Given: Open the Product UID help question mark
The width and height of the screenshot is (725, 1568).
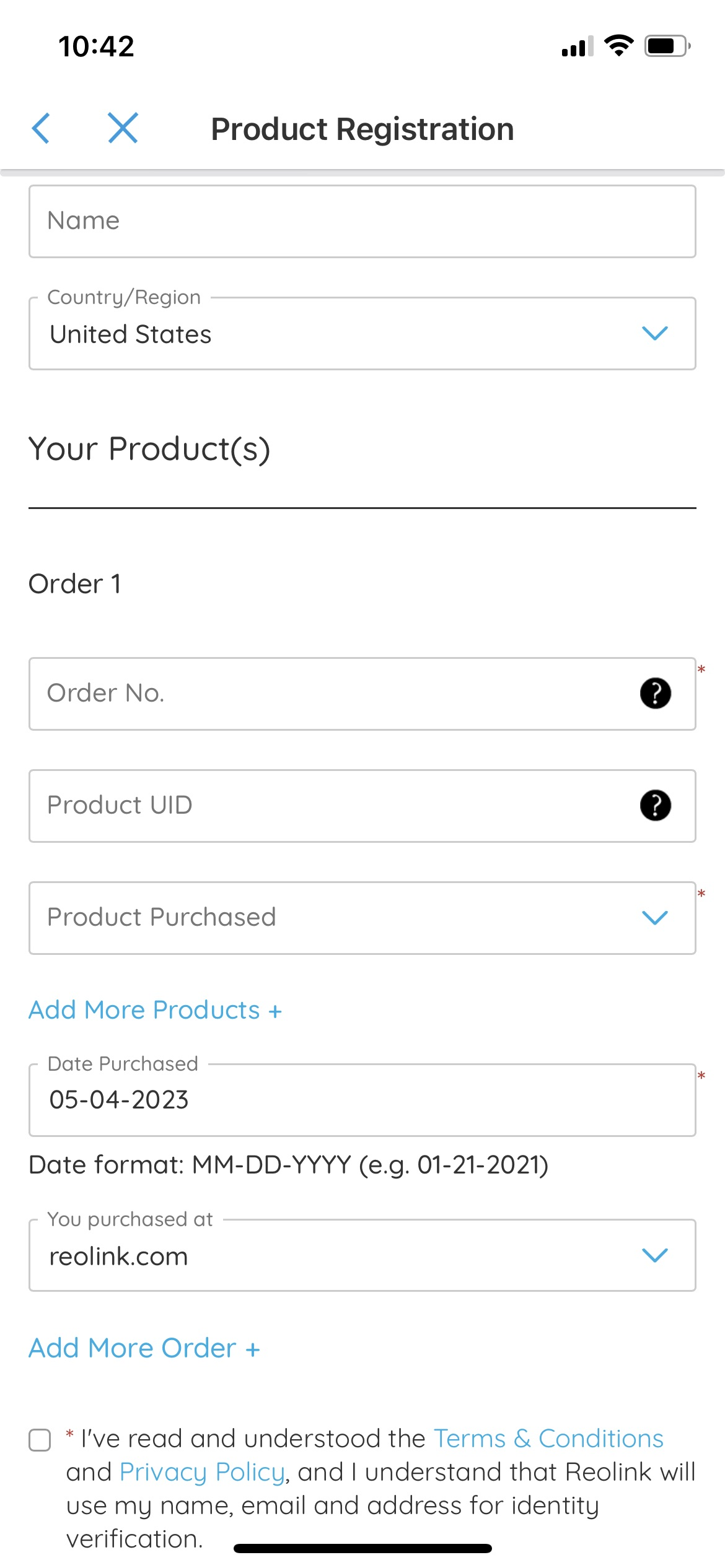Looking at the screenshot, I should click(655, 805).
